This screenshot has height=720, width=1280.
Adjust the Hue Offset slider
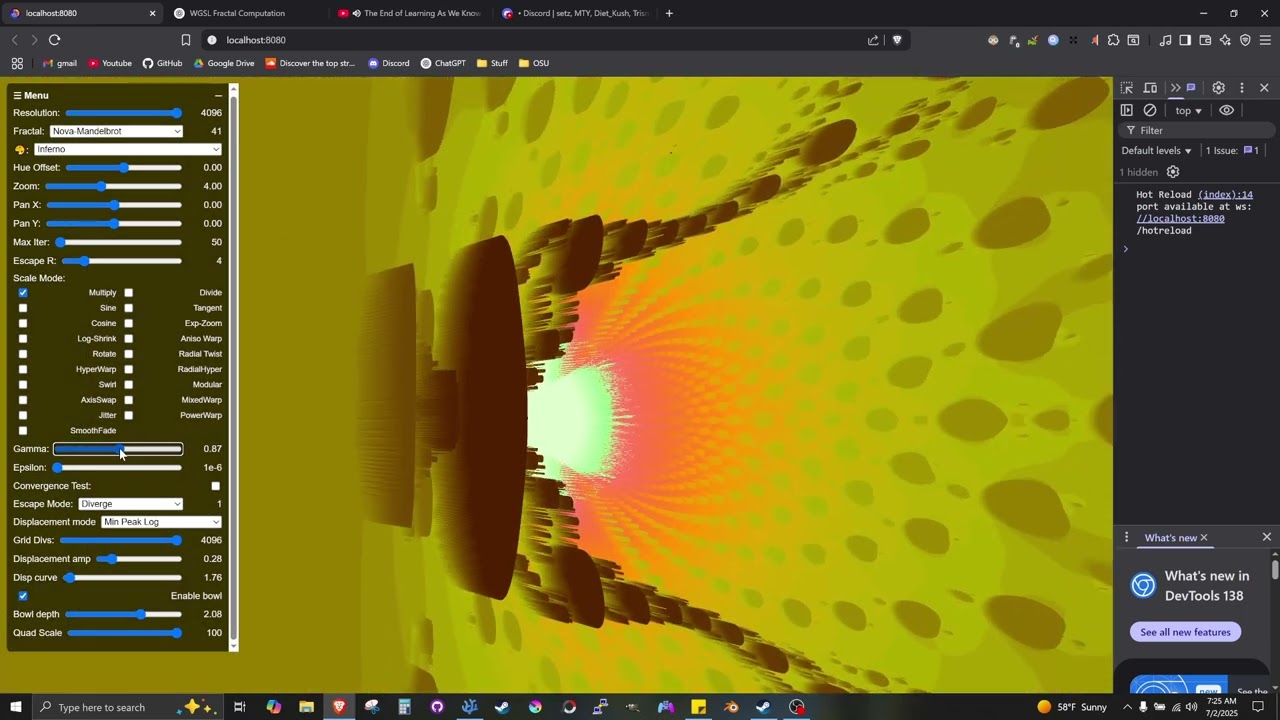point(124,167)
